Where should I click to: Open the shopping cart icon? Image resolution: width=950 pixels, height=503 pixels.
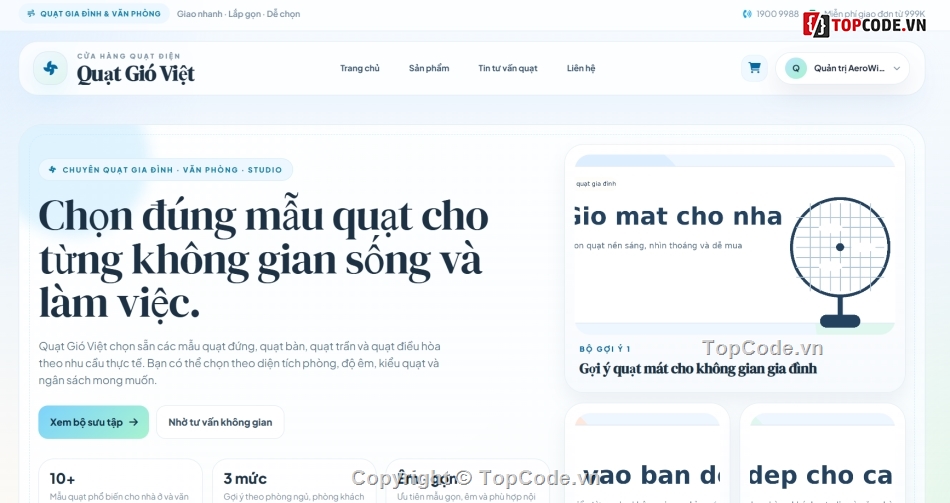click(754, 68)
